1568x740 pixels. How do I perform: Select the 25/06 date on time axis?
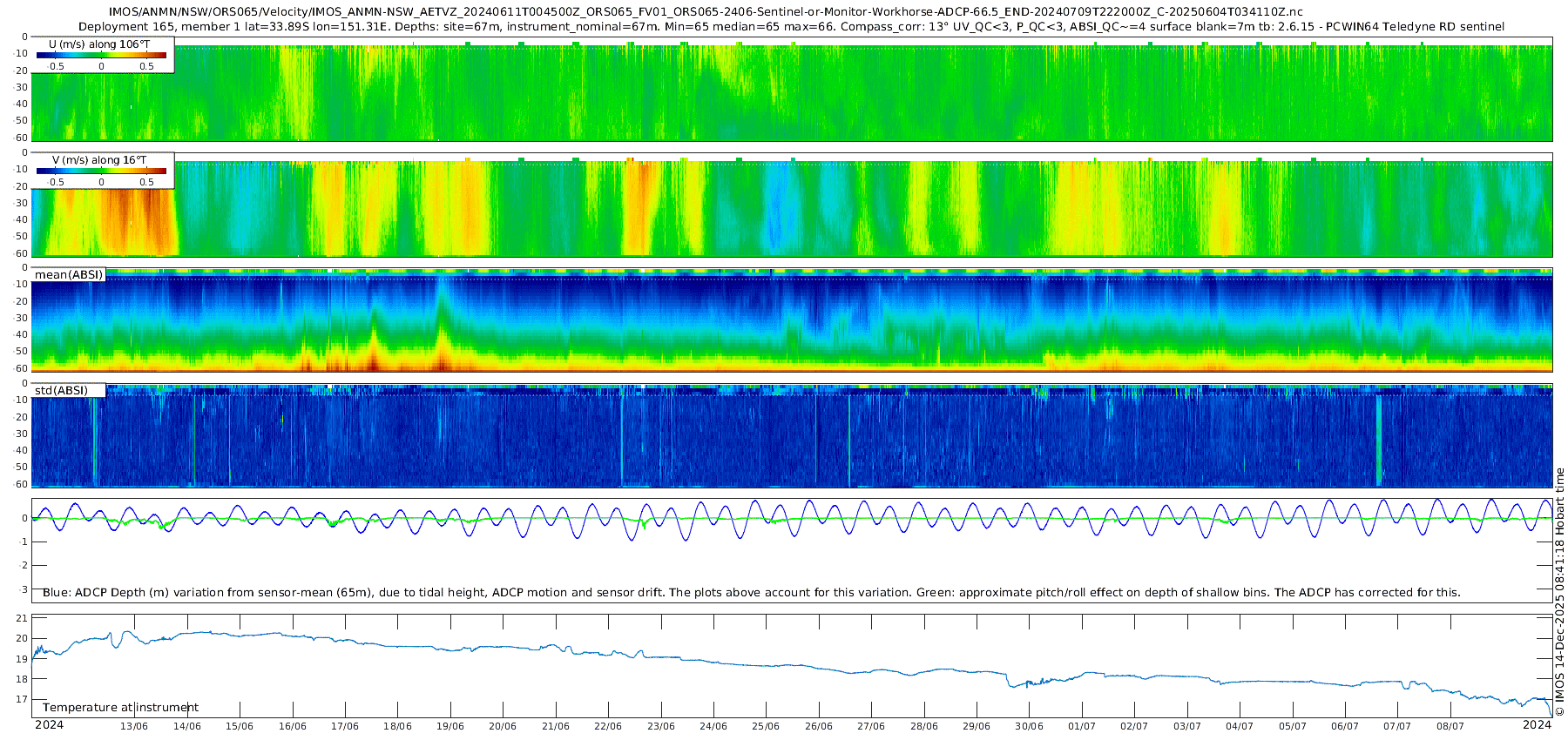pos(766,726)
